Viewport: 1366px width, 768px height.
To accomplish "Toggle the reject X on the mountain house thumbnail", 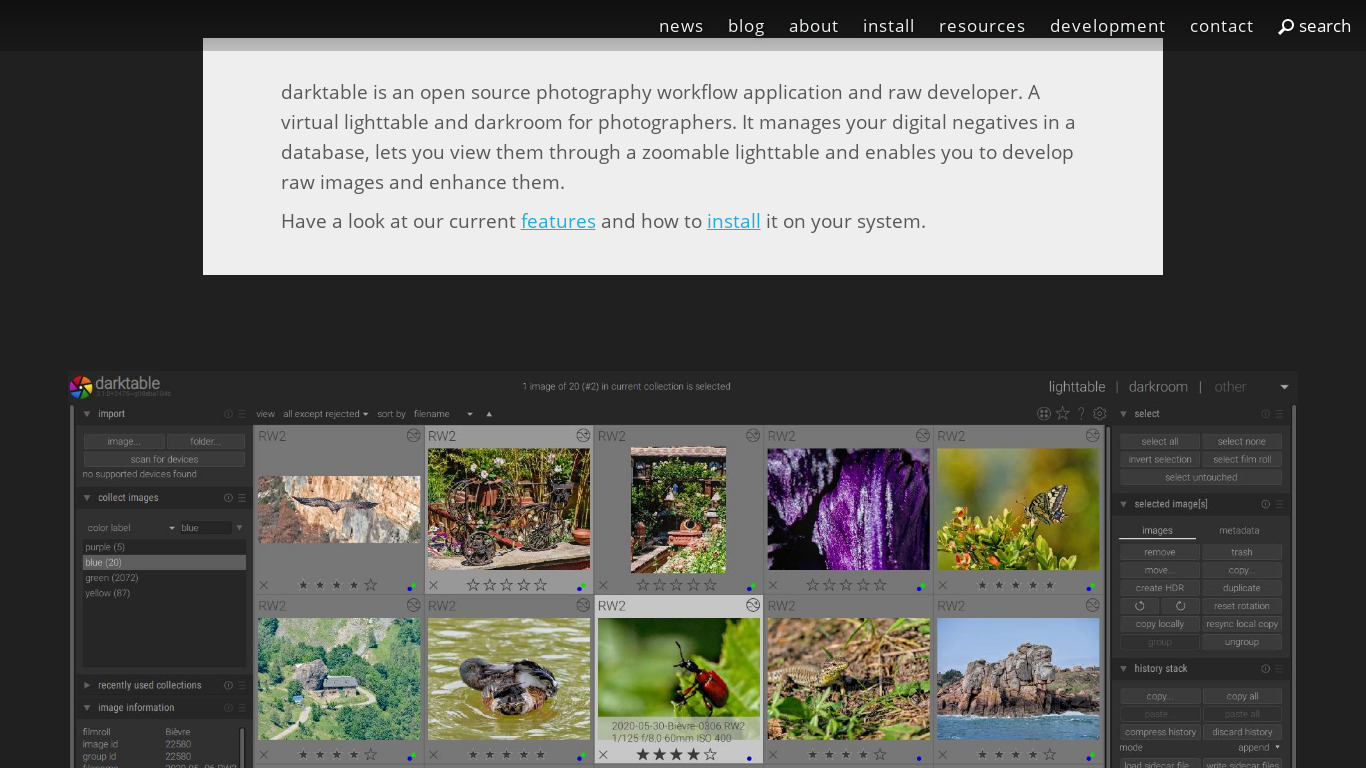I will (x=264, y=755).
